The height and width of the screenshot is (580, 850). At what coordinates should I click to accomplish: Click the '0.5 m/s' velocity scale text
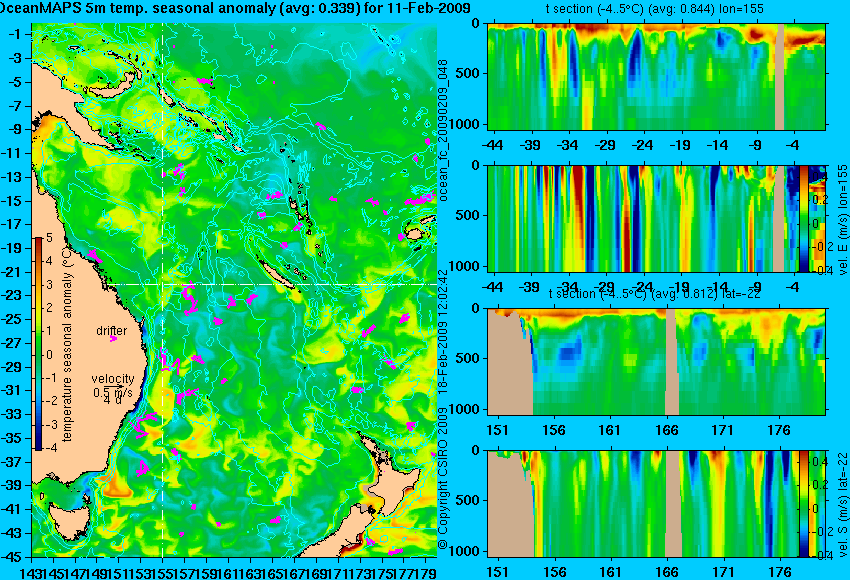pyautogui.click(x=112, y=391)
